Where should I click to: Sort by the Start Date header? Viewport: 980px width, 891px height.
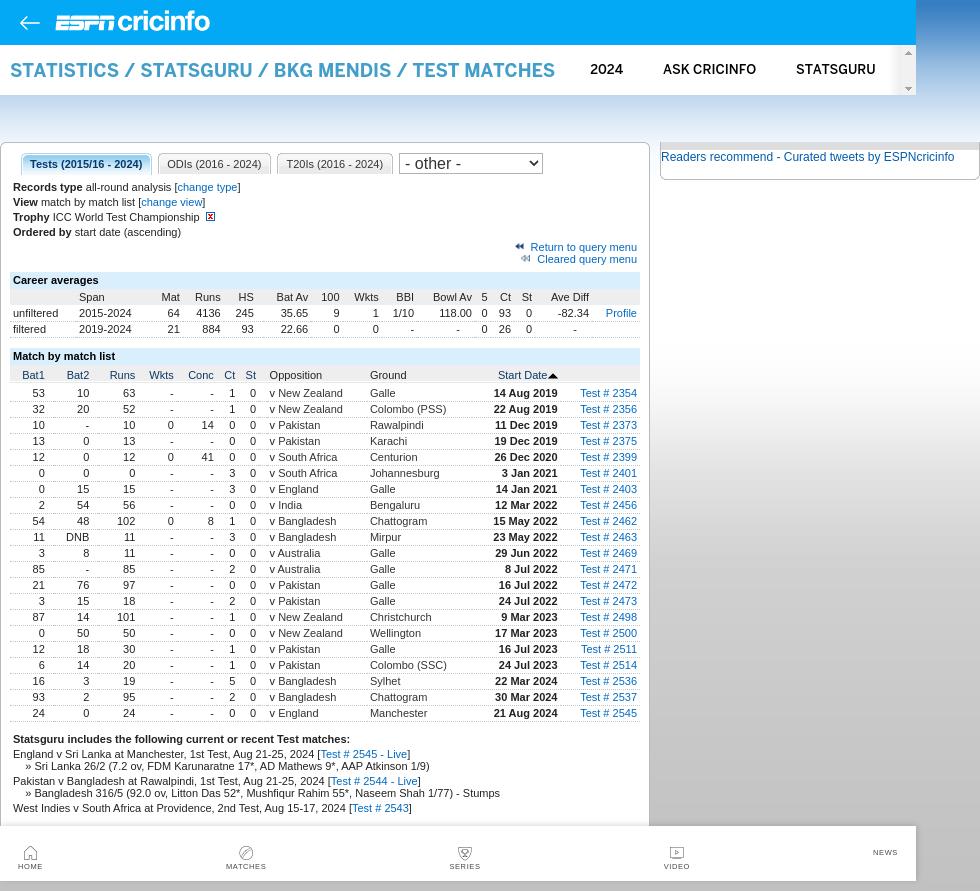pos(522,376)
